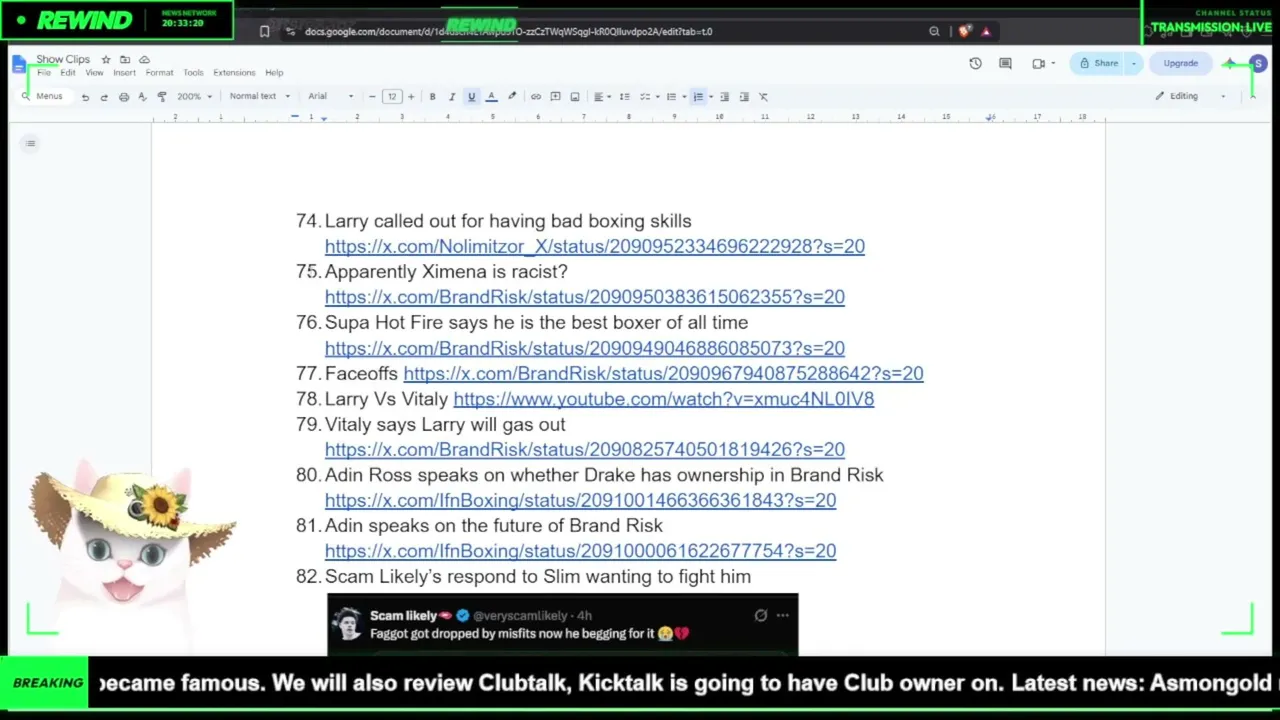
Task: Redo the last action
Action: coord(104,97)
